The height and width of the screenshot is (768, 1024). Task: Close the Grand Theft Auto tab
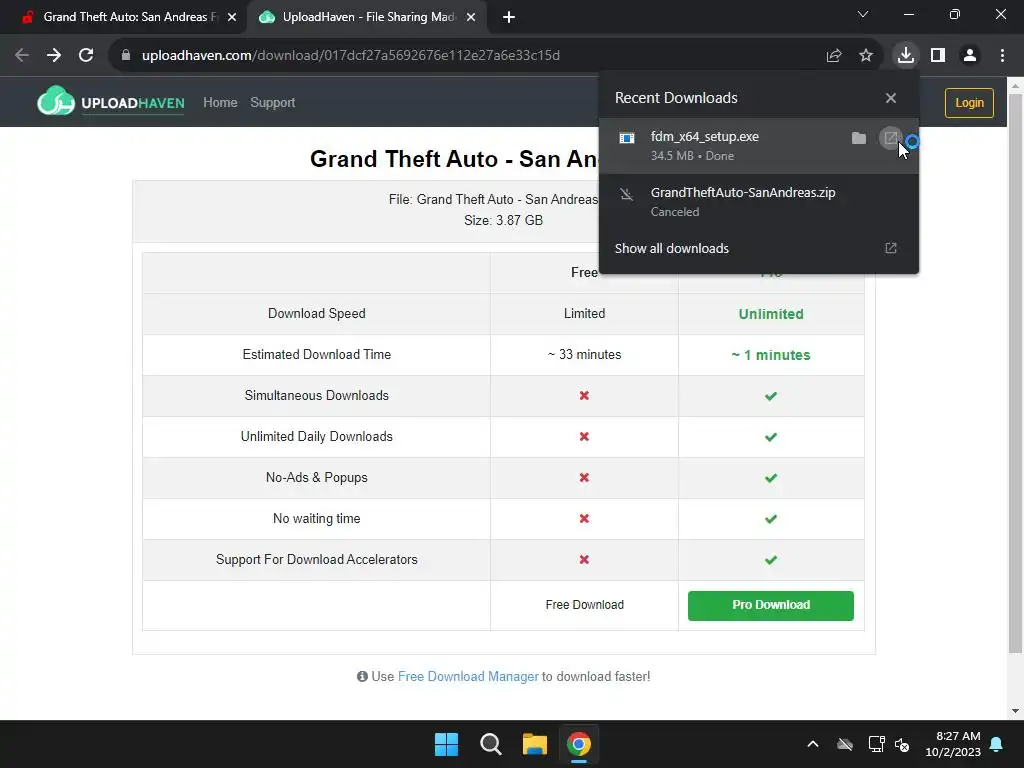pos(232,18)
